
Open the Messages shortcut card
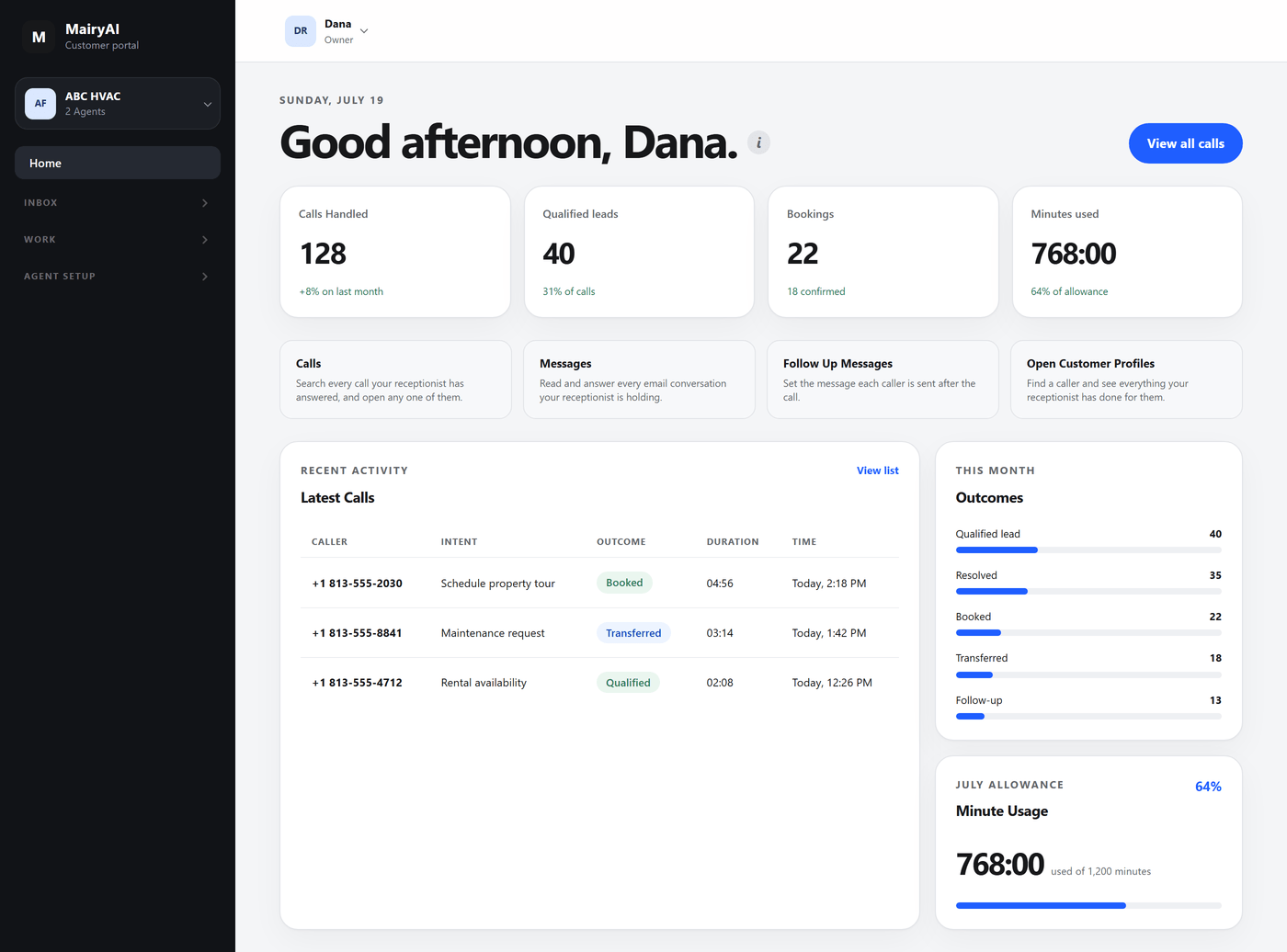click(639, 380)
